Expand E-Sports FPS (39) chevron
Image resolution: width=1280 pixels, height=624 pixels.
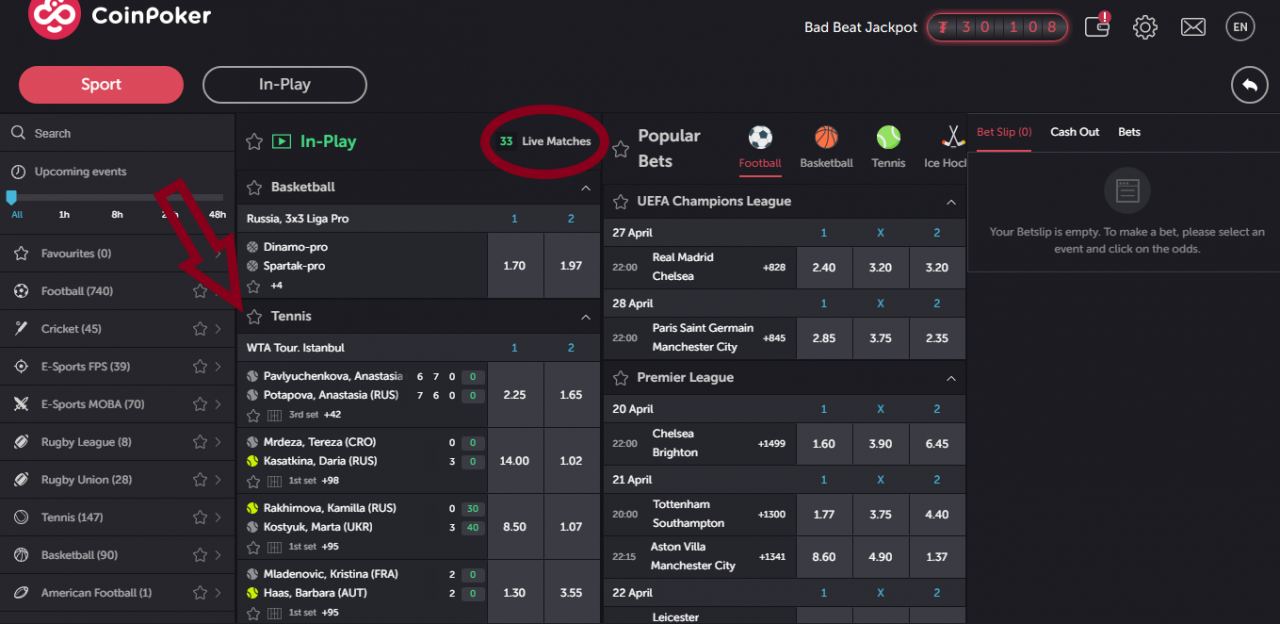[218, 367]
